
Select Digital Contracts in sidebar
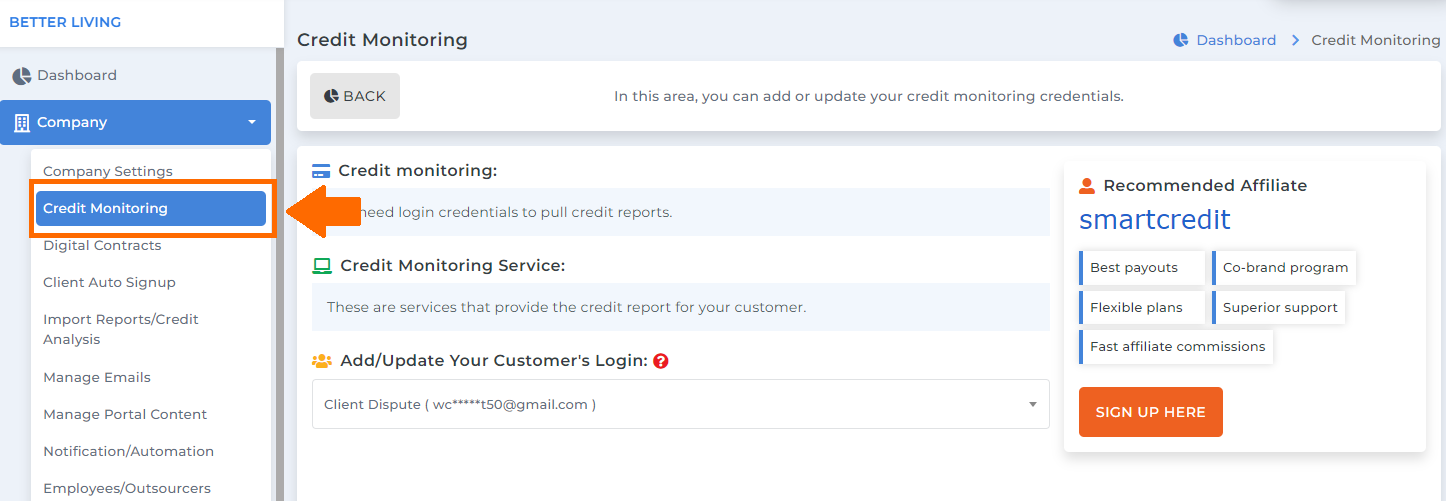point(102,245)
